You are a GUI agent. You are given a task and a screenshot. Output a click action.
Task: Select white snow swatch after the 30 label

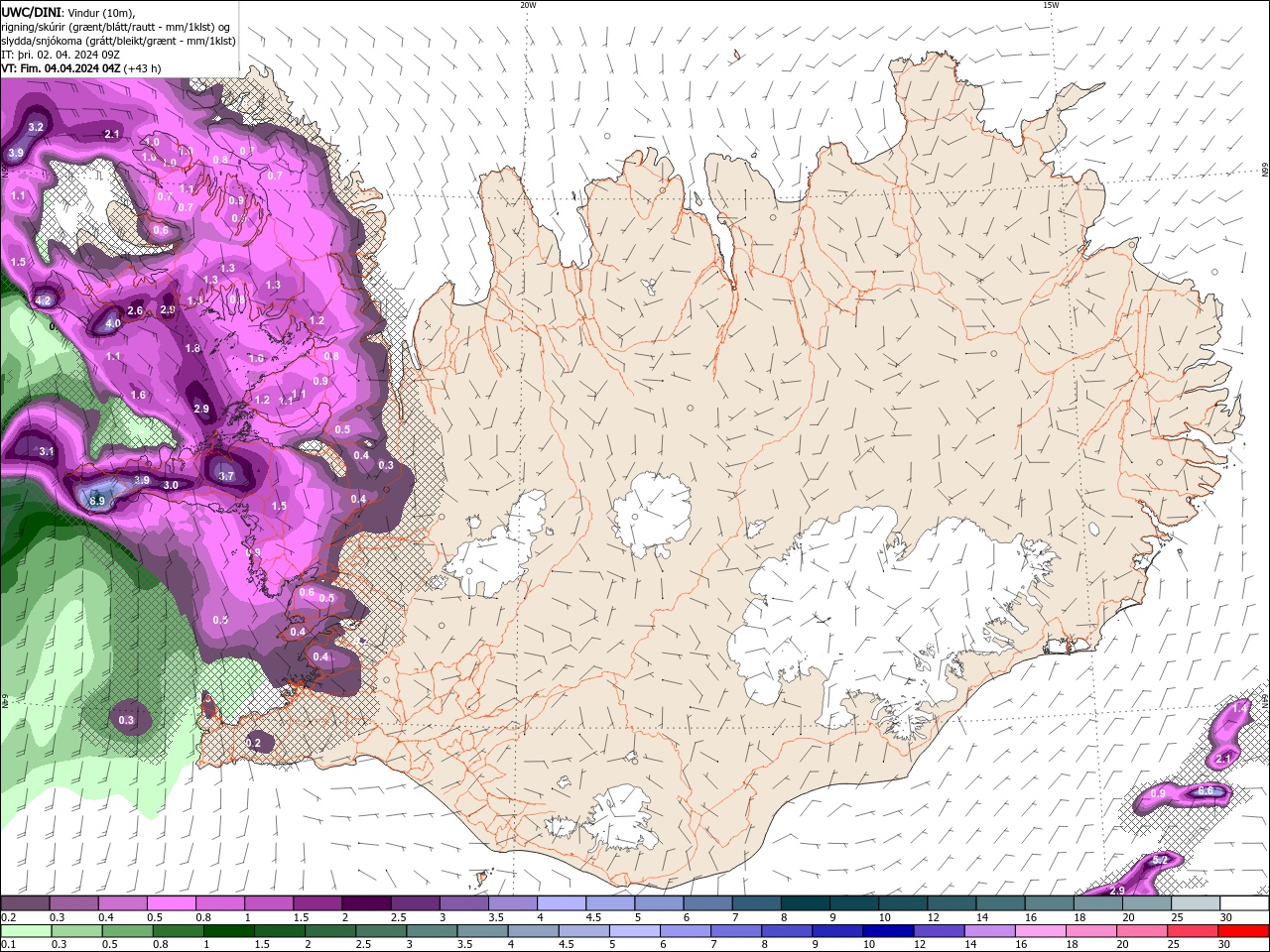[1245, 903]
